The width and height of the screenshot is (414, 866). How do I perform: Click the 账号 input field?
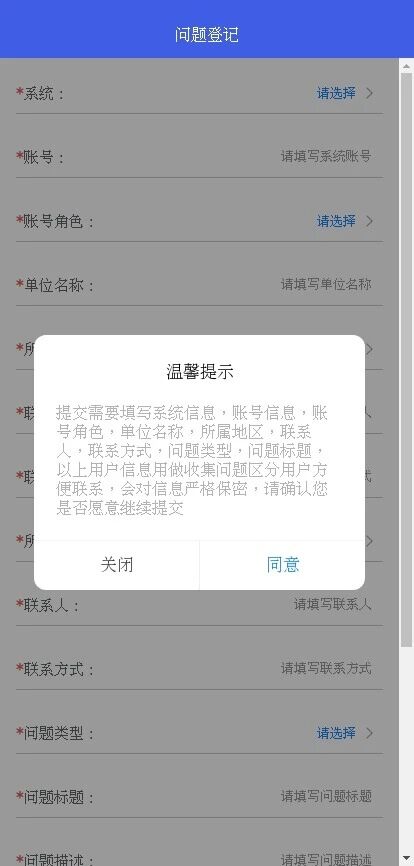pos(326,157)
